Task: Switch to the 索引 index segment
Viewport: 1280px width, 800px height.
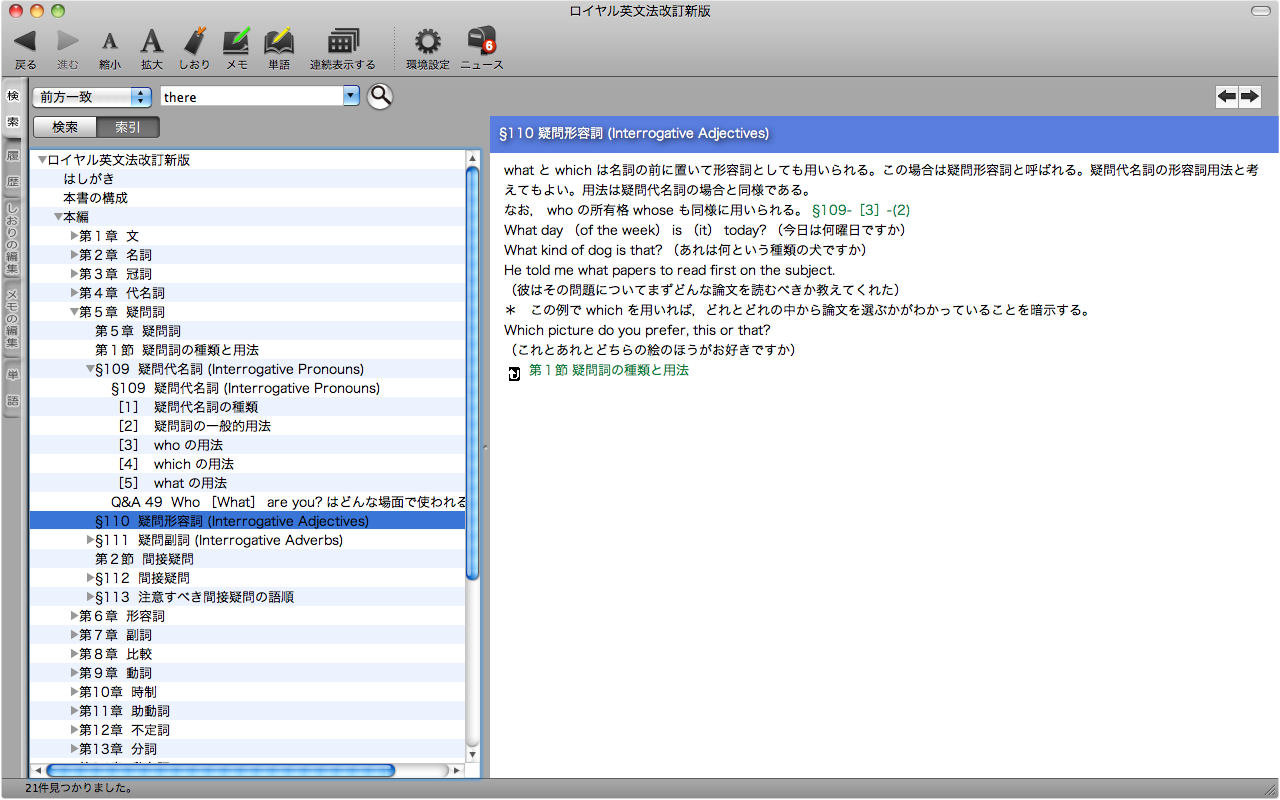Action: tap(128, 127)
